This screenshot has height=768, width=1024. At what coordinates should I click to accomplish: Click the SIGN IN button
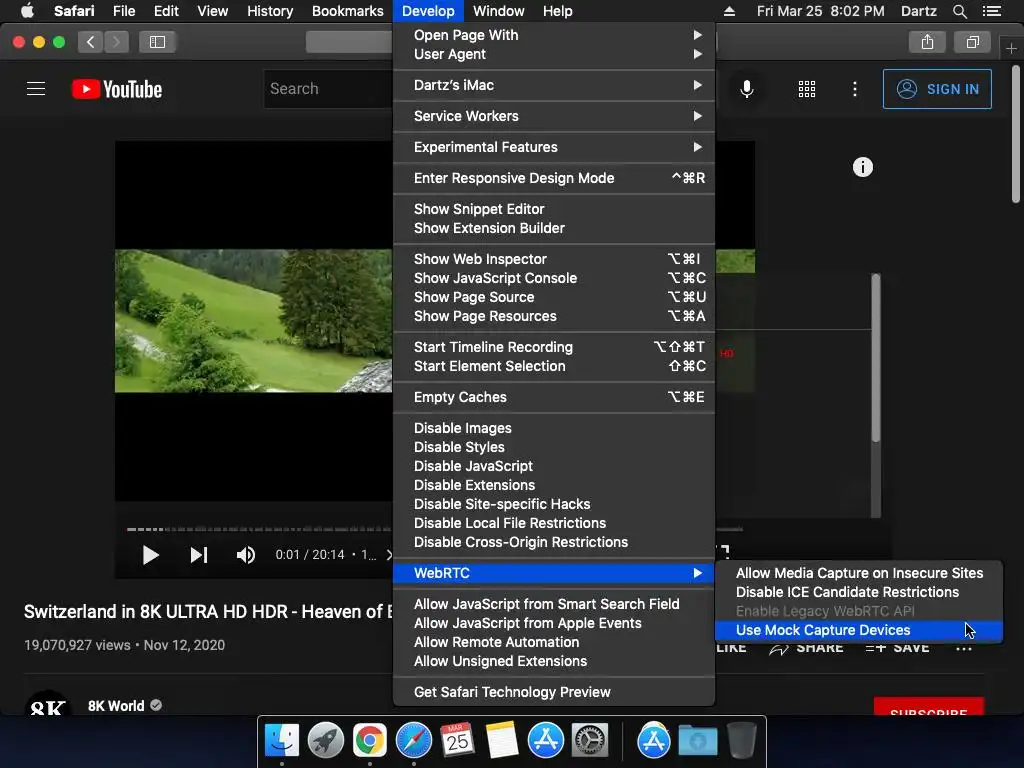(936, 89)
